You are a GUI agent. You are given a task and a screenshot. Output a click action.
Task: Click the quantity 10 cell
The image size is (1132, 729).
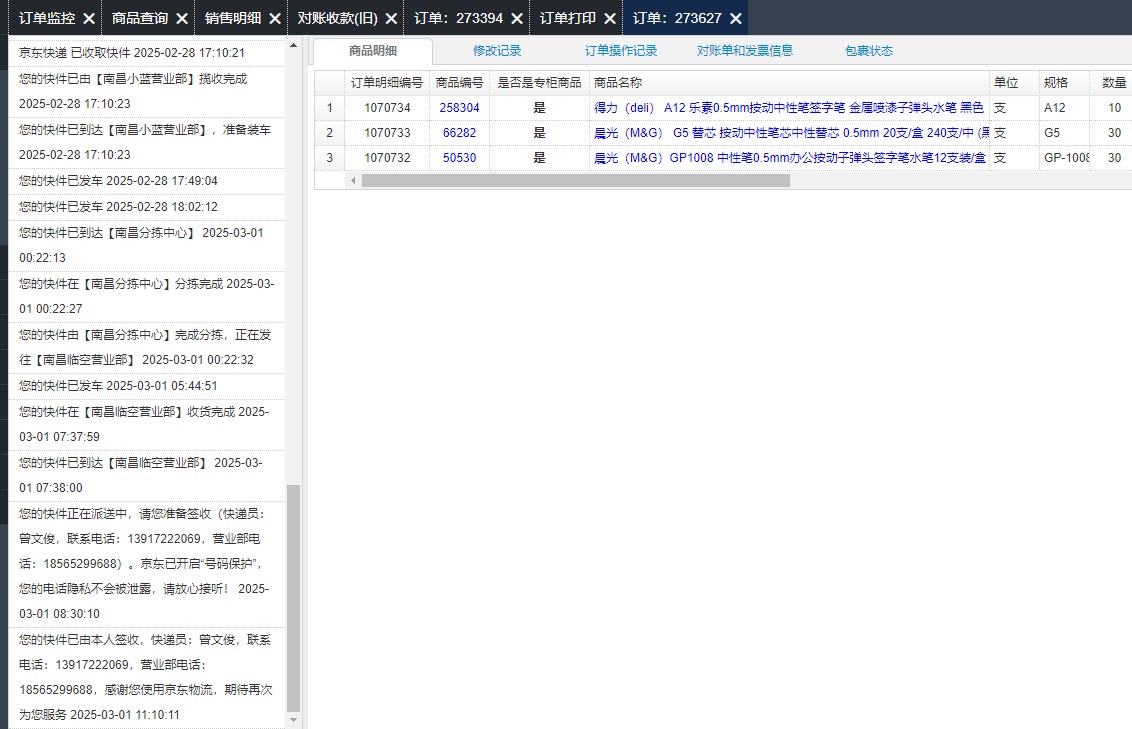(1111, 108)
